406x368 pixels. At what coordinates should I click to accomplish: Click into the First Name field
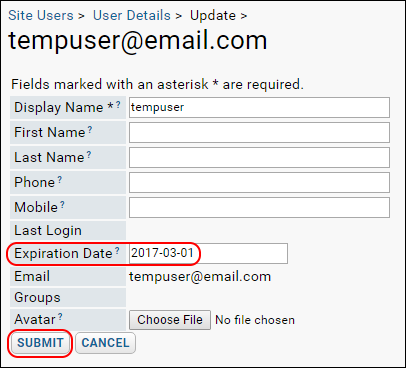coord(259,132)
